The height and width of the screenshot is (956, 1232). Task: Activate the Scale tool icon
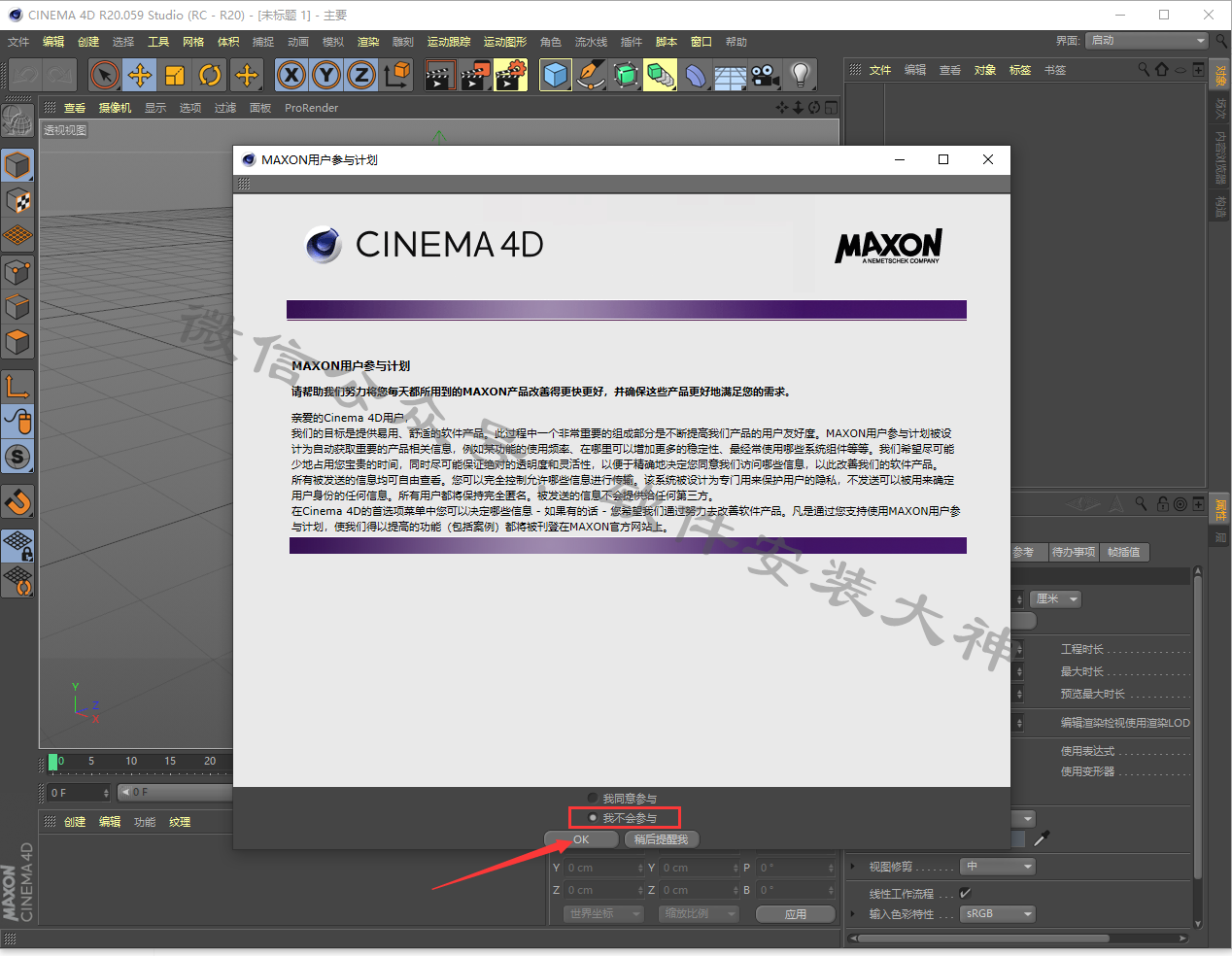point(175,75)
